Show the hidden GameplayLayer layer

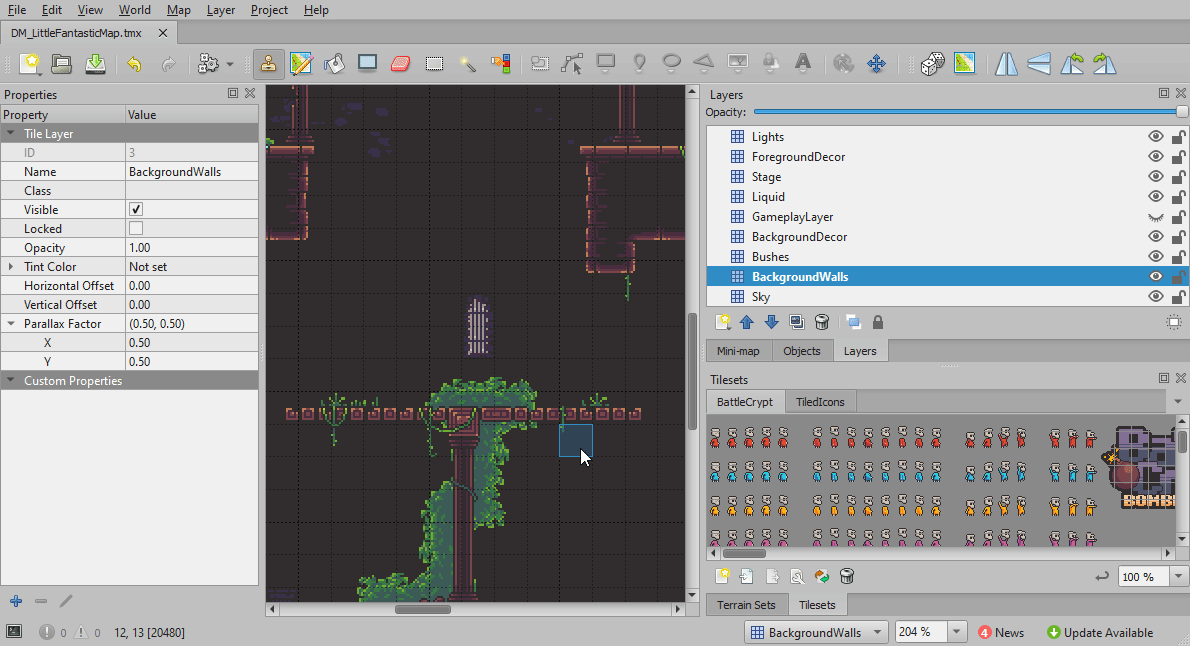click(1156, 217)
